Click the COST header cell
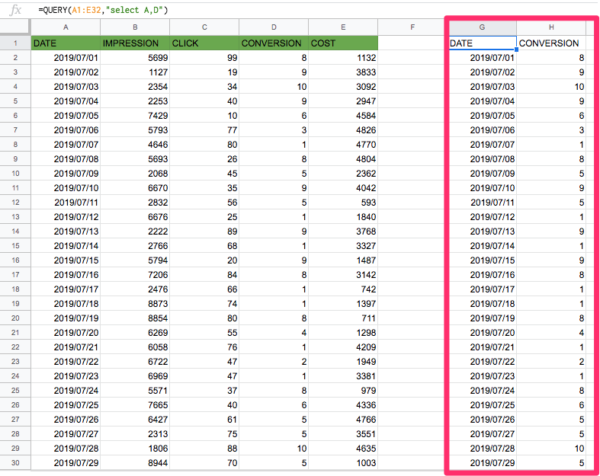 343,43
